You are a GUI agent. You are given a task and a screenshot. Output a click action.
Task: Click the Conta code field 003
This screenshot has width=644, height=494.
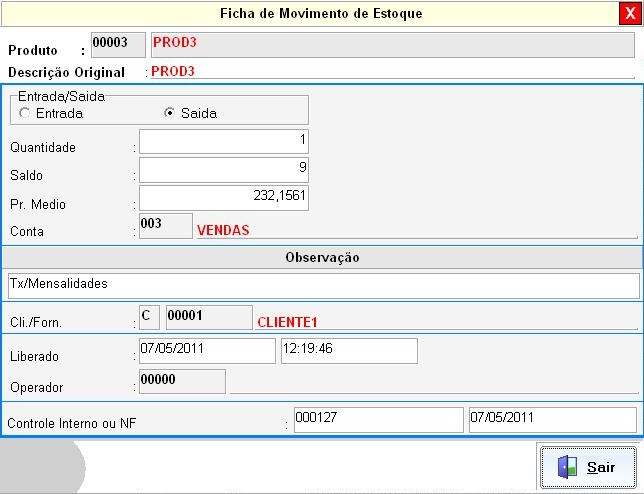pyautogui.click(x=165, y=225)
